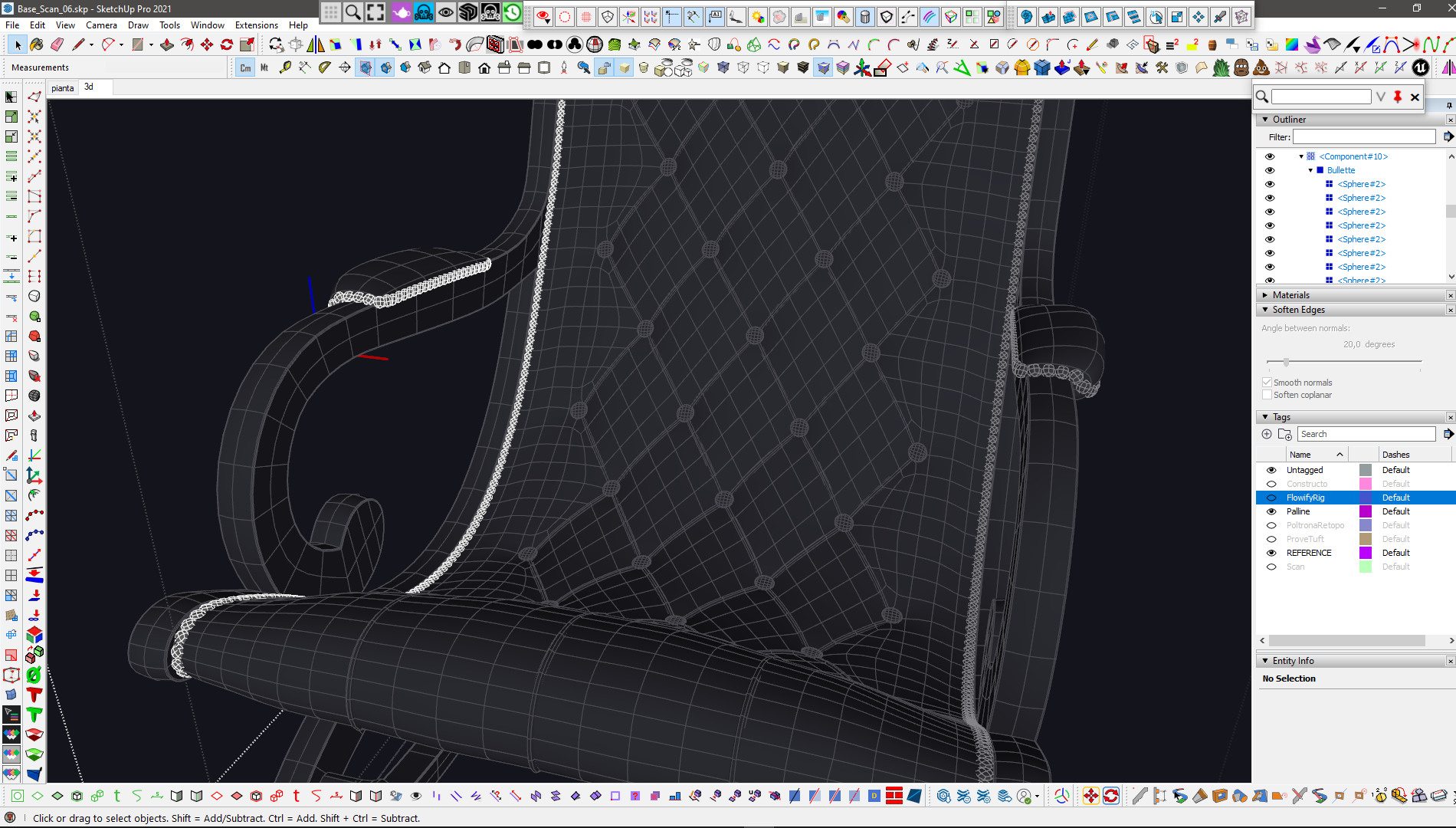Expand the Materials panel
Screen dimensions: 1456x828
(1265, 295)
